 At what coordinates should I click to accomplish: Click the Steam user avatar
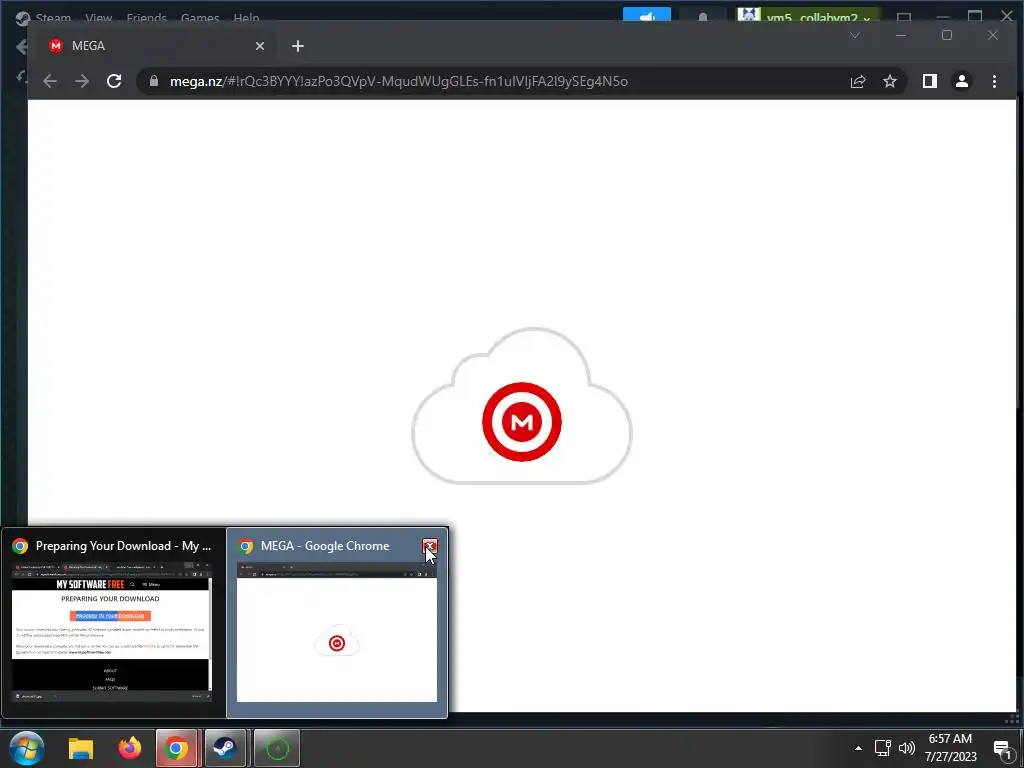tap(749, 14)
